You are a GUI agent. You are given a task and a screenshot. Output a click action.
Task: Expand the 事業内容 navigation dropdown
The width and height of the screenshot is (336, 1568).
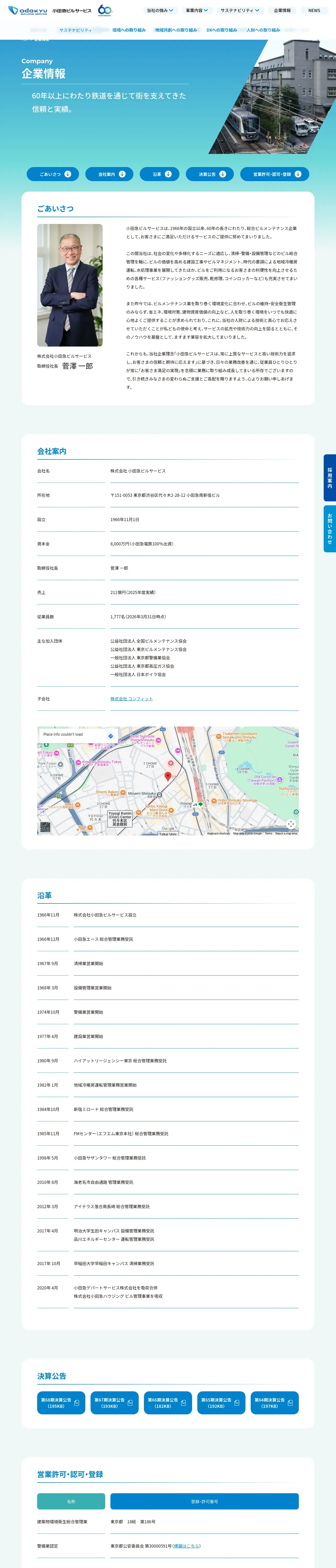pos(197,10)
